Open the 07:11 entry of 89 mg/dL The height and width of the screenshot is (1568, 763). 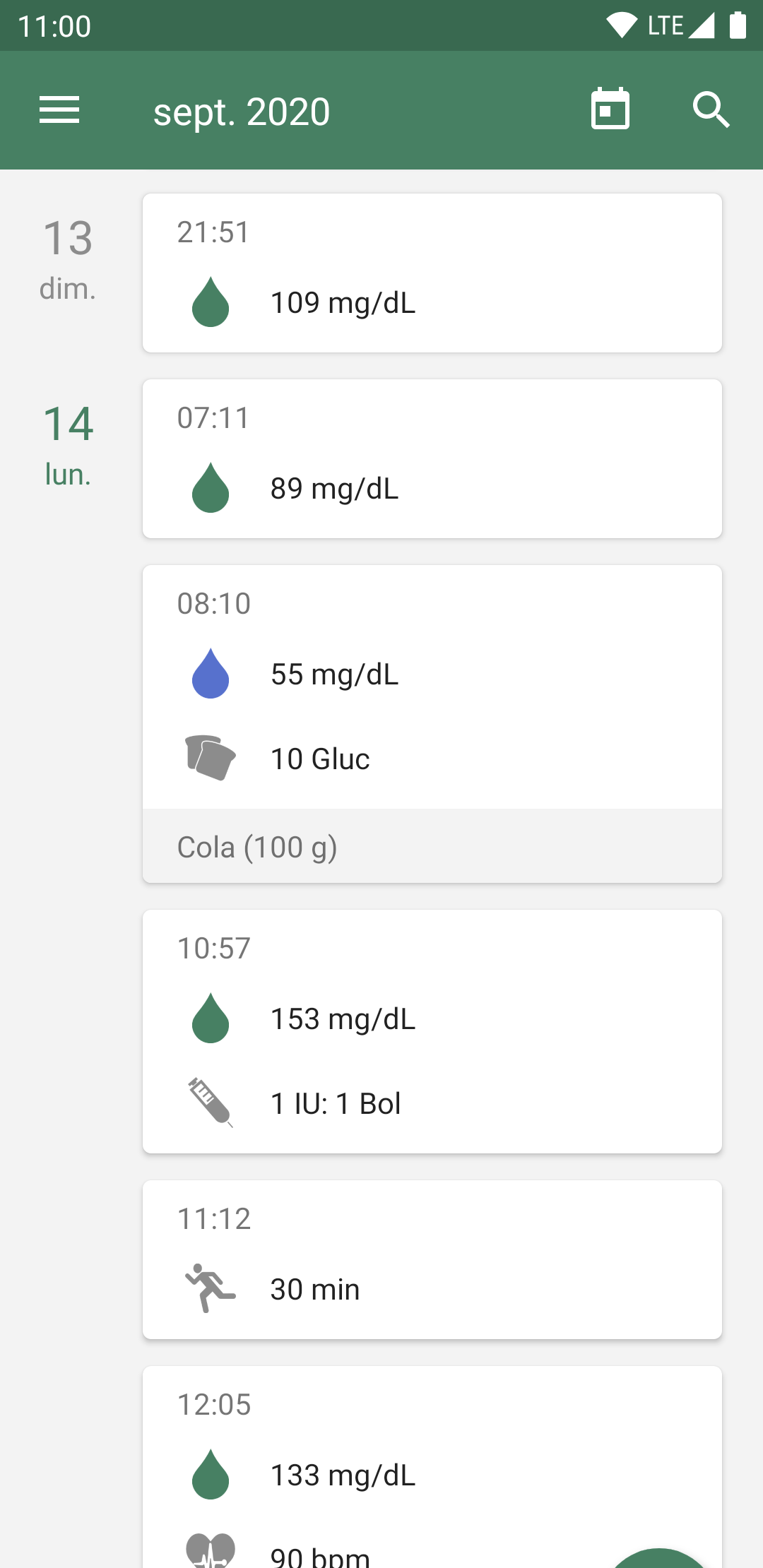point(432,459)
